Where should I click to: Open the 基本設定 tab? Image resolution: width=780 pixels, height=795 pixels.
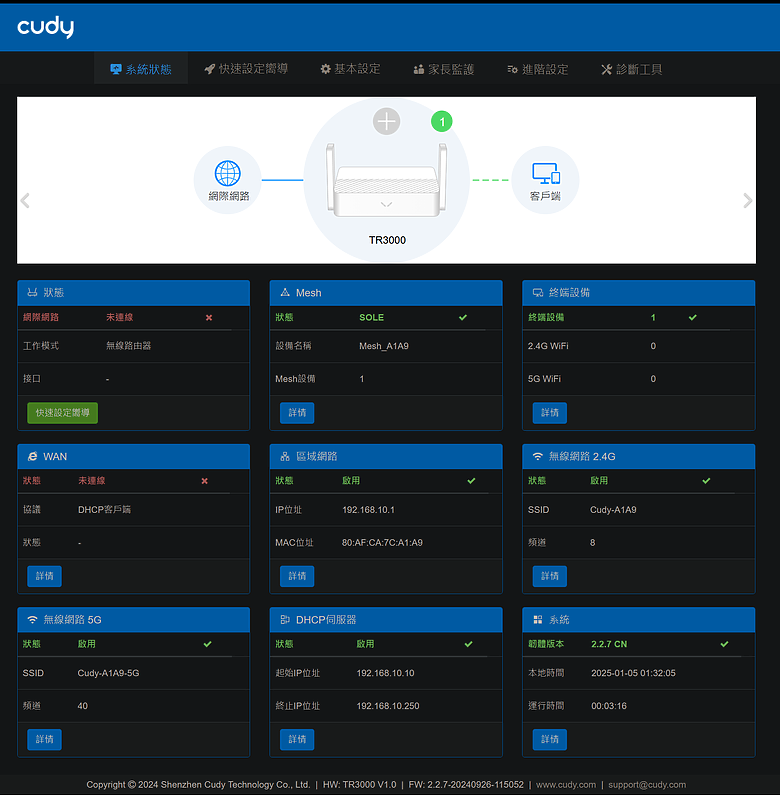(x=350, y=69)
